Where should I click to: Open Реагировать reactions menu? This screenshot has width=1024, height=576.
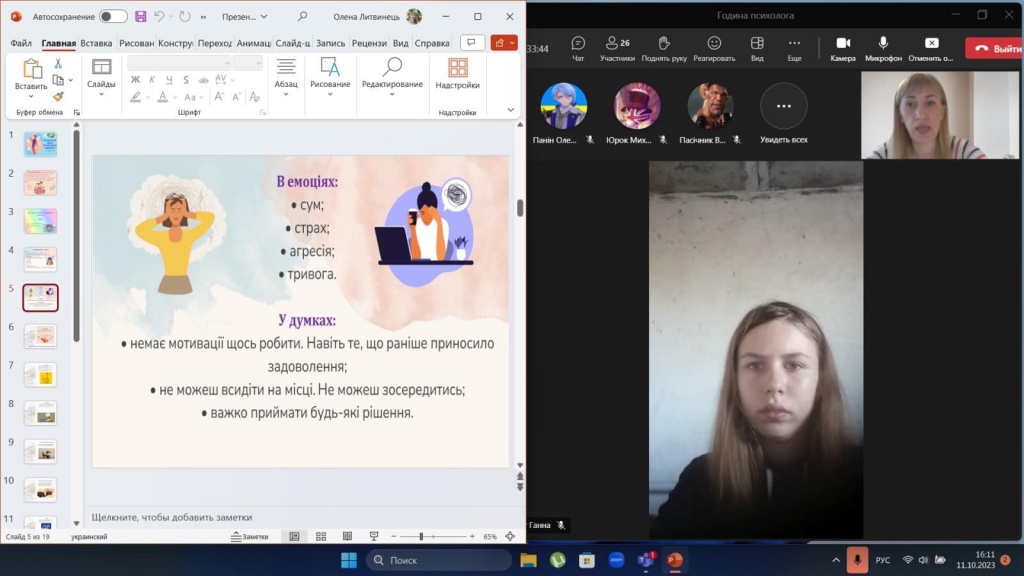click(x=714, y=47)
